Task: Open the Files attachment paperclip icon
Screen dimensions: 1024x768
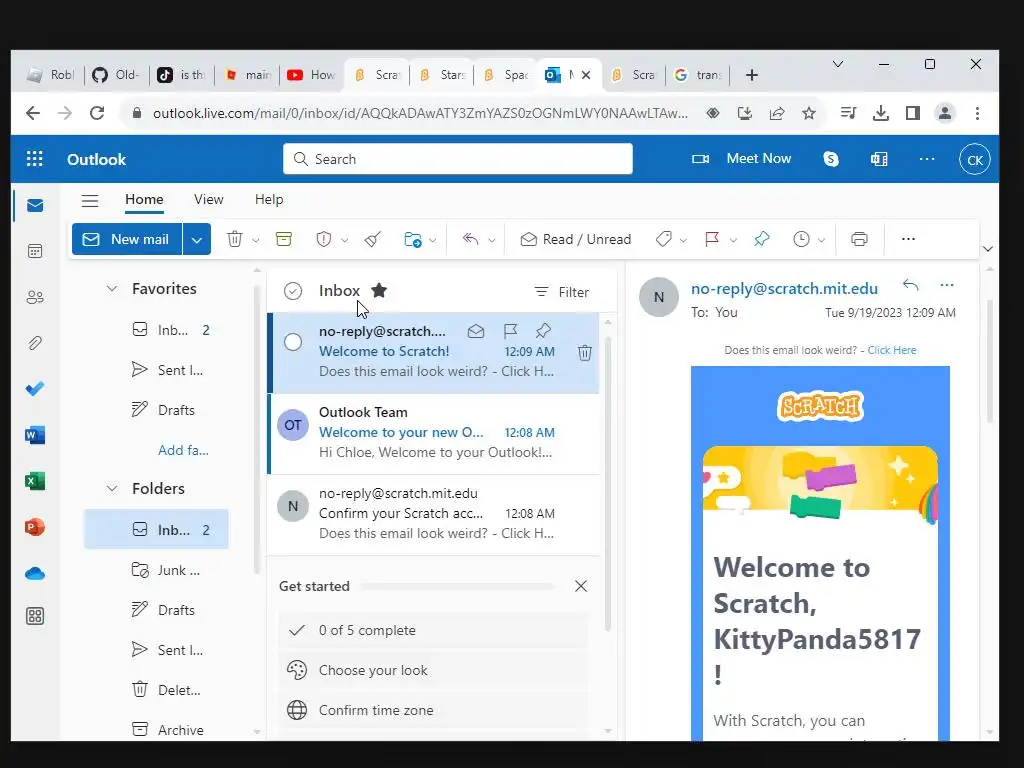Action: point(35,343)
